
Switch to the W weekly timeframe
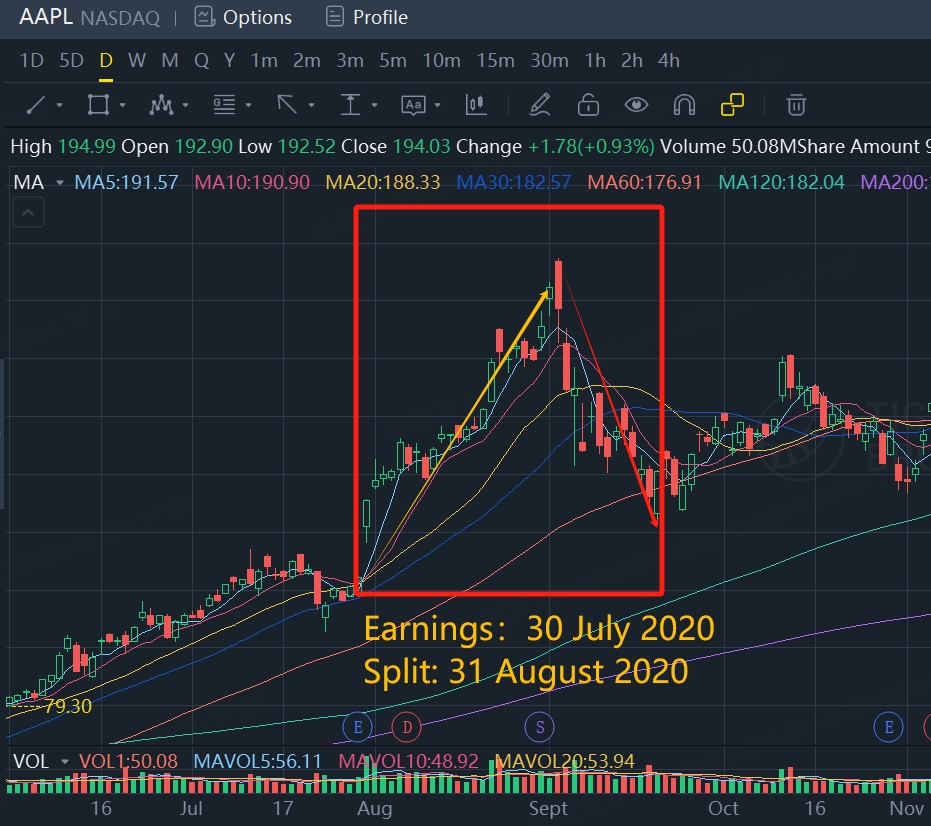click(x=137, y=61)
